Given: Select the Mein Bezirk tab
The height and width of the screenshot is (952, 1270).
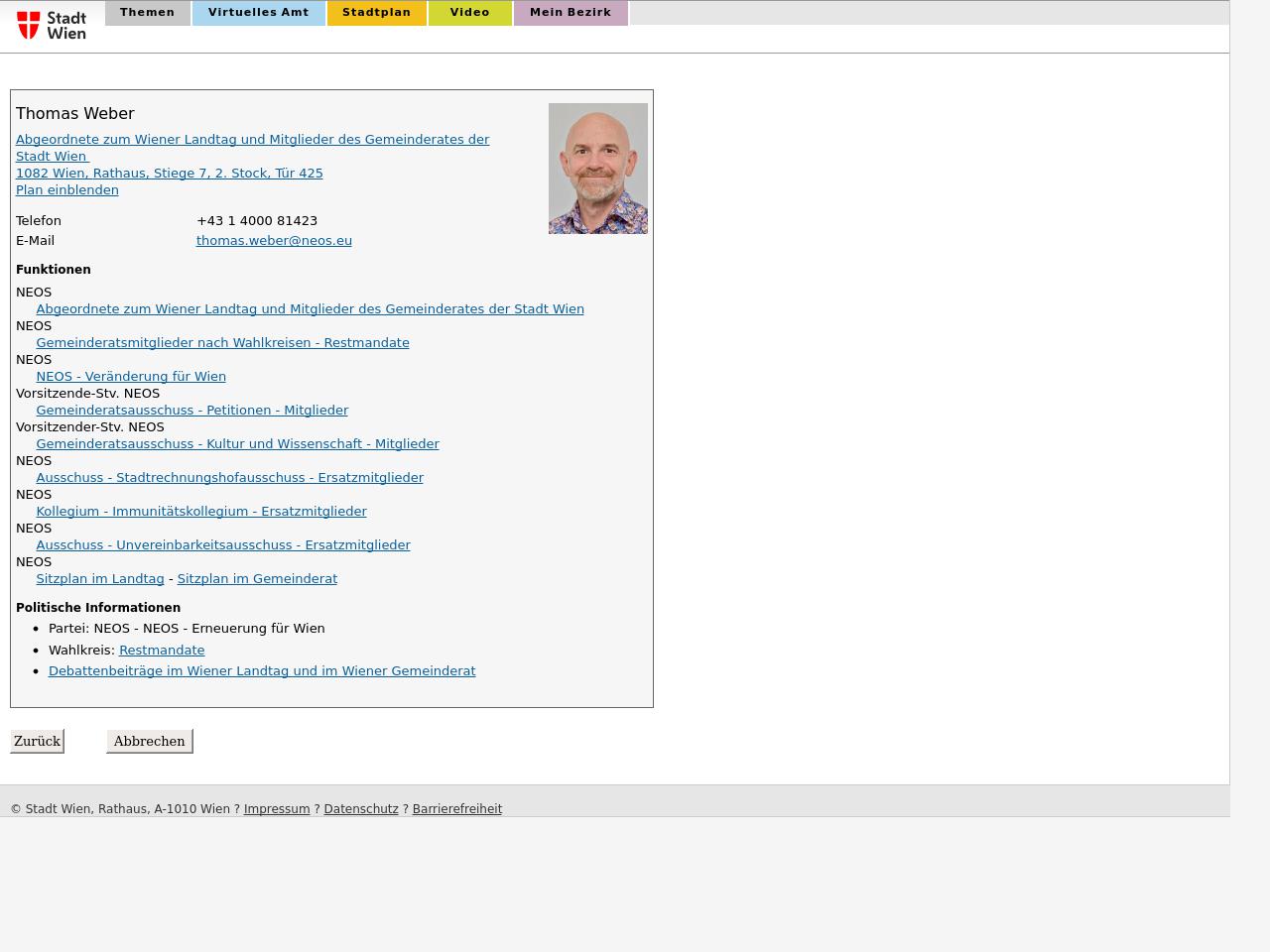Looking at the screenshot, I should pos(571,13).
